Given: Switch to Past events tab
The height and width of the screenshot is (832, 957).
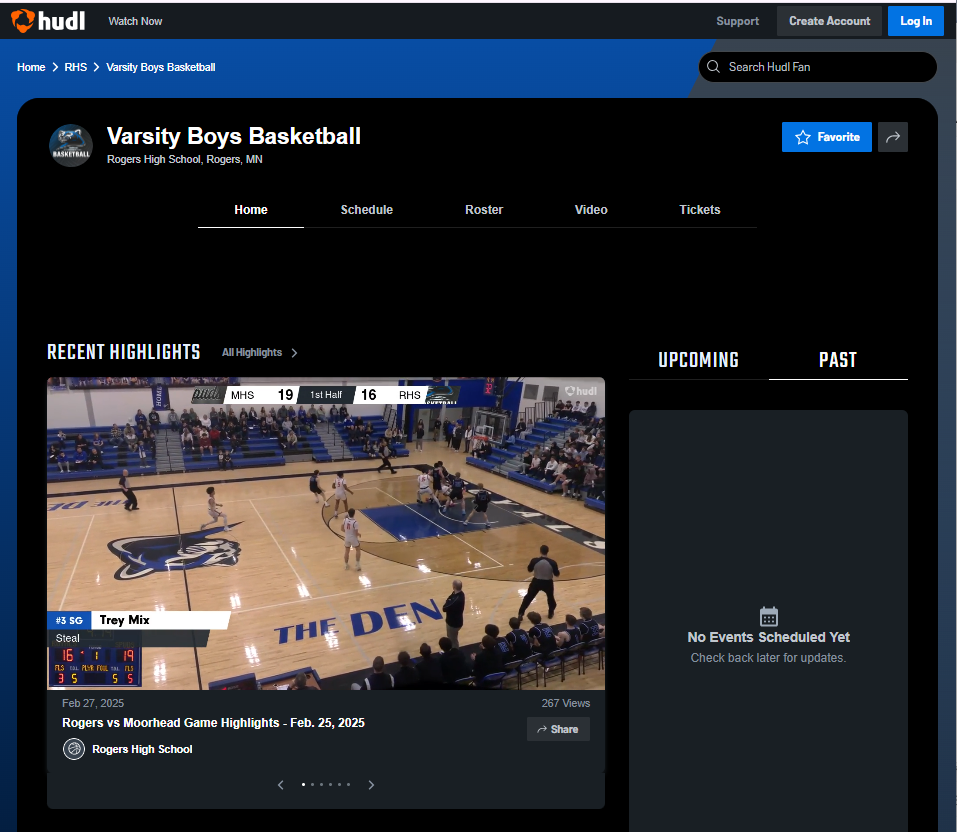Looking at the screenshot, I should (838, 360).
